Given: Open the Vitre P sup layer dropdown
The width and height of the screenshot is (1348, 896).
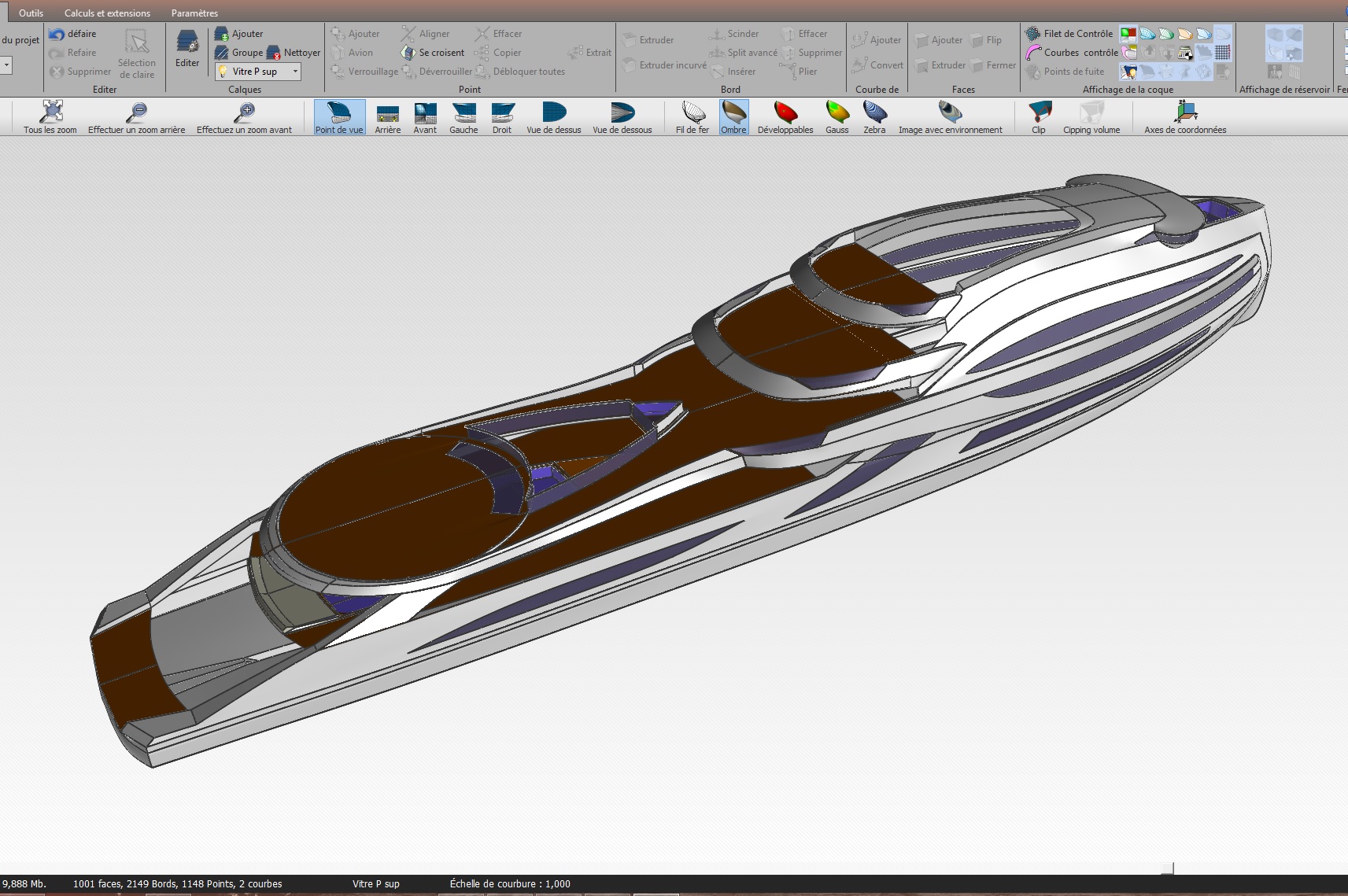Looking at the screenshot, I should click(258, 72).
